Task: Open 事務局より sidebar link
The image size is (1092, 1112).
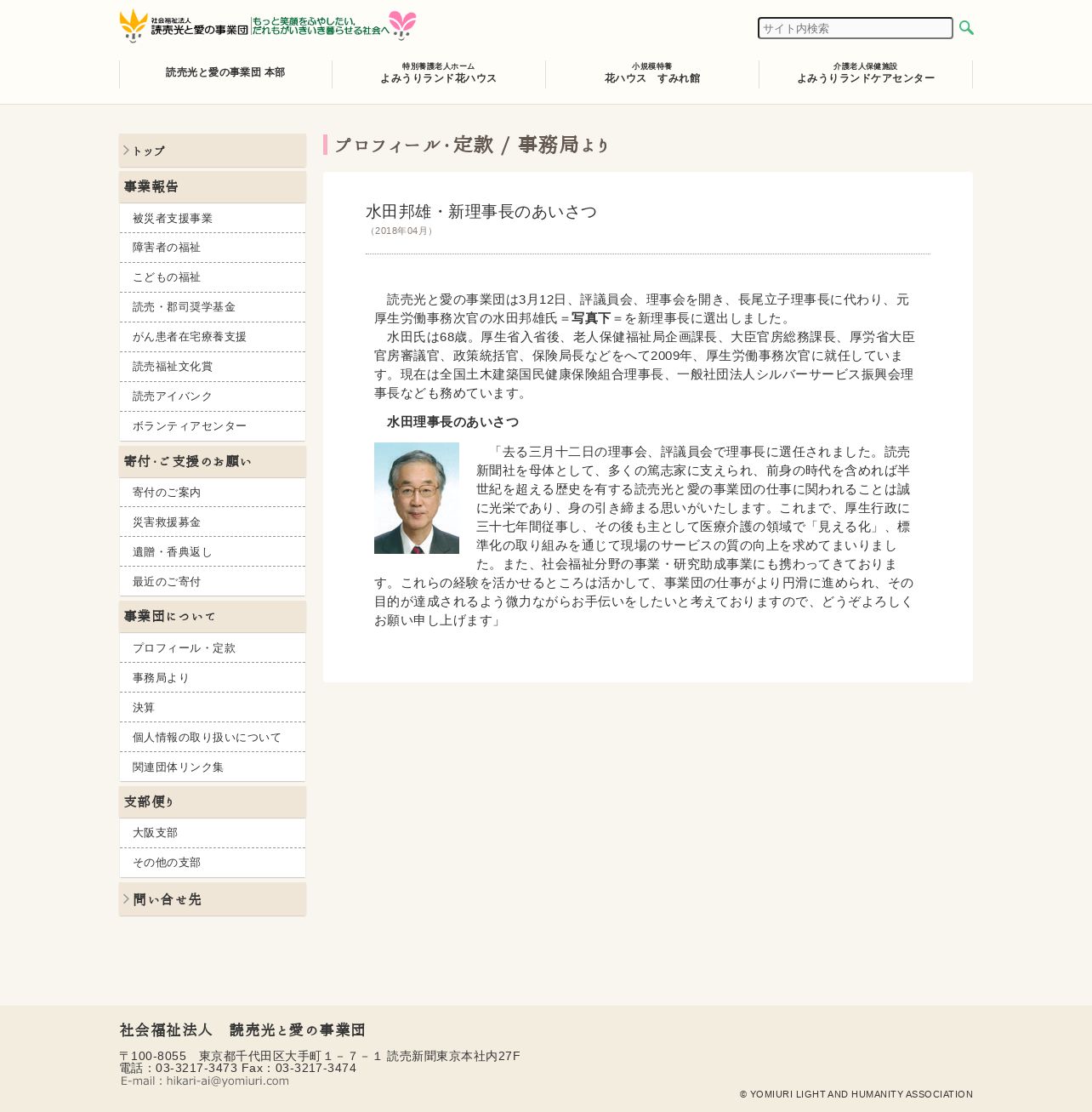Action: 213,678
